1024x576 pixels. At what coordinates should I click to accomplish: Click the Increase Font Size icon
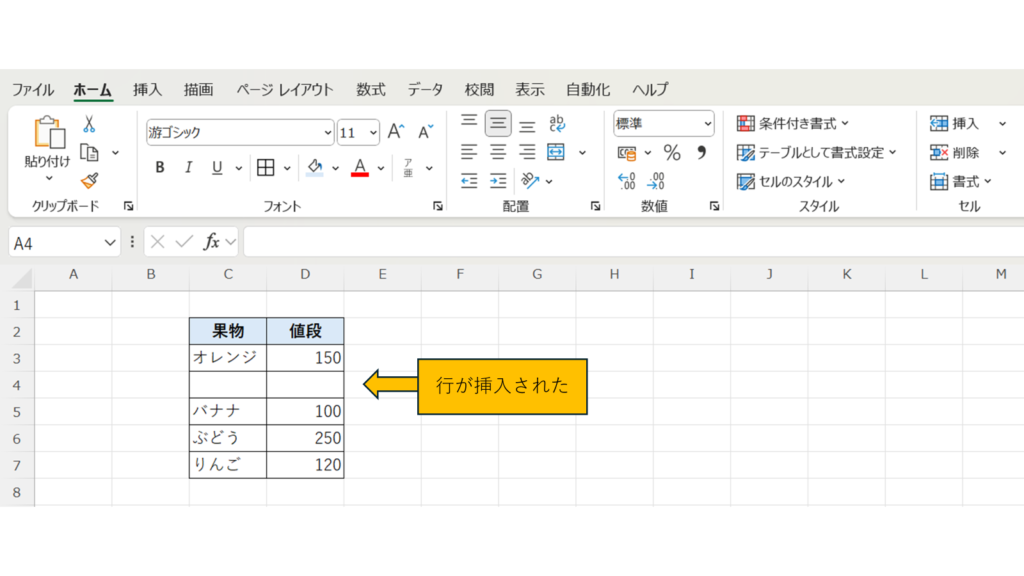click(396, 132)
